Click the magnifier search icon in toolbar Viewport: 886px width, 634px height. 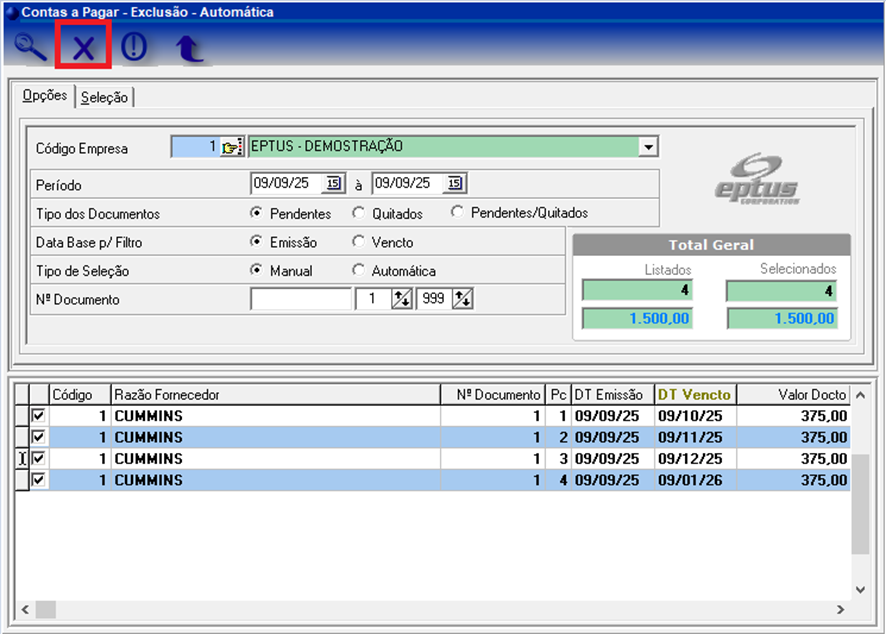pyautogui.click(x=30, y=48)
